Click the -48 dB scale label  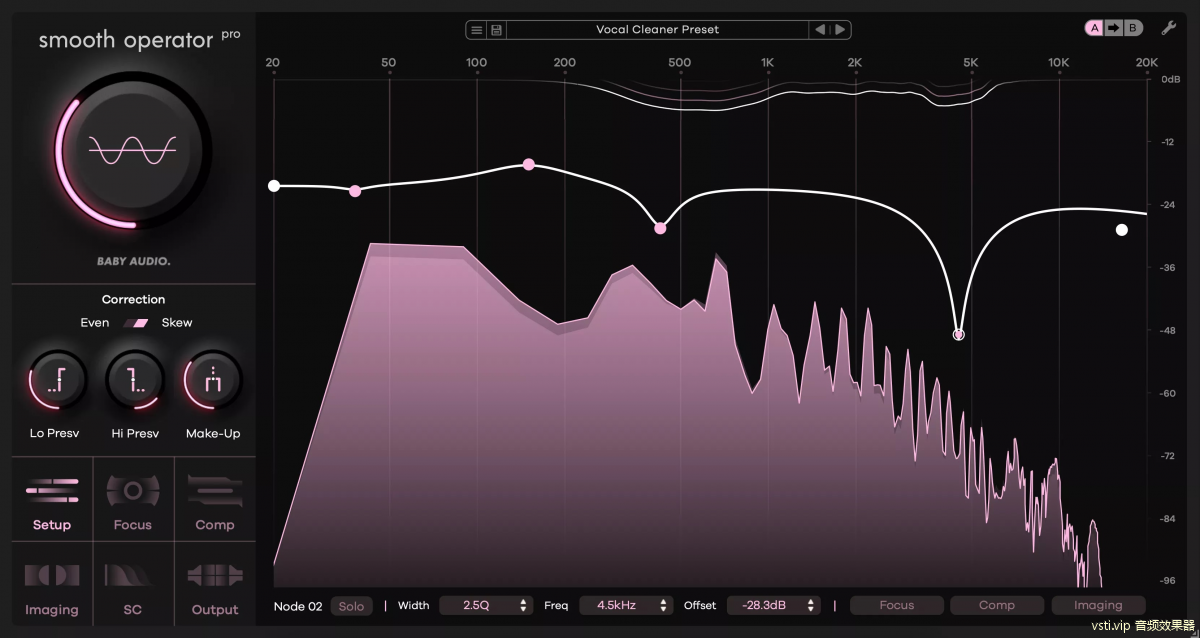coord(1168,330)
